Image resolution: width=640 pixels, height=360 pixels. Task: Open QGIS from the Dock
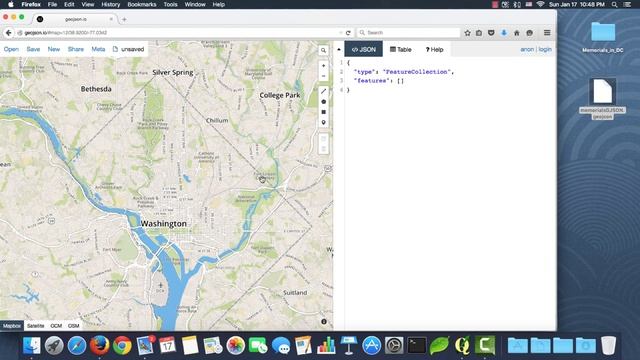click(x=462, y=345)
